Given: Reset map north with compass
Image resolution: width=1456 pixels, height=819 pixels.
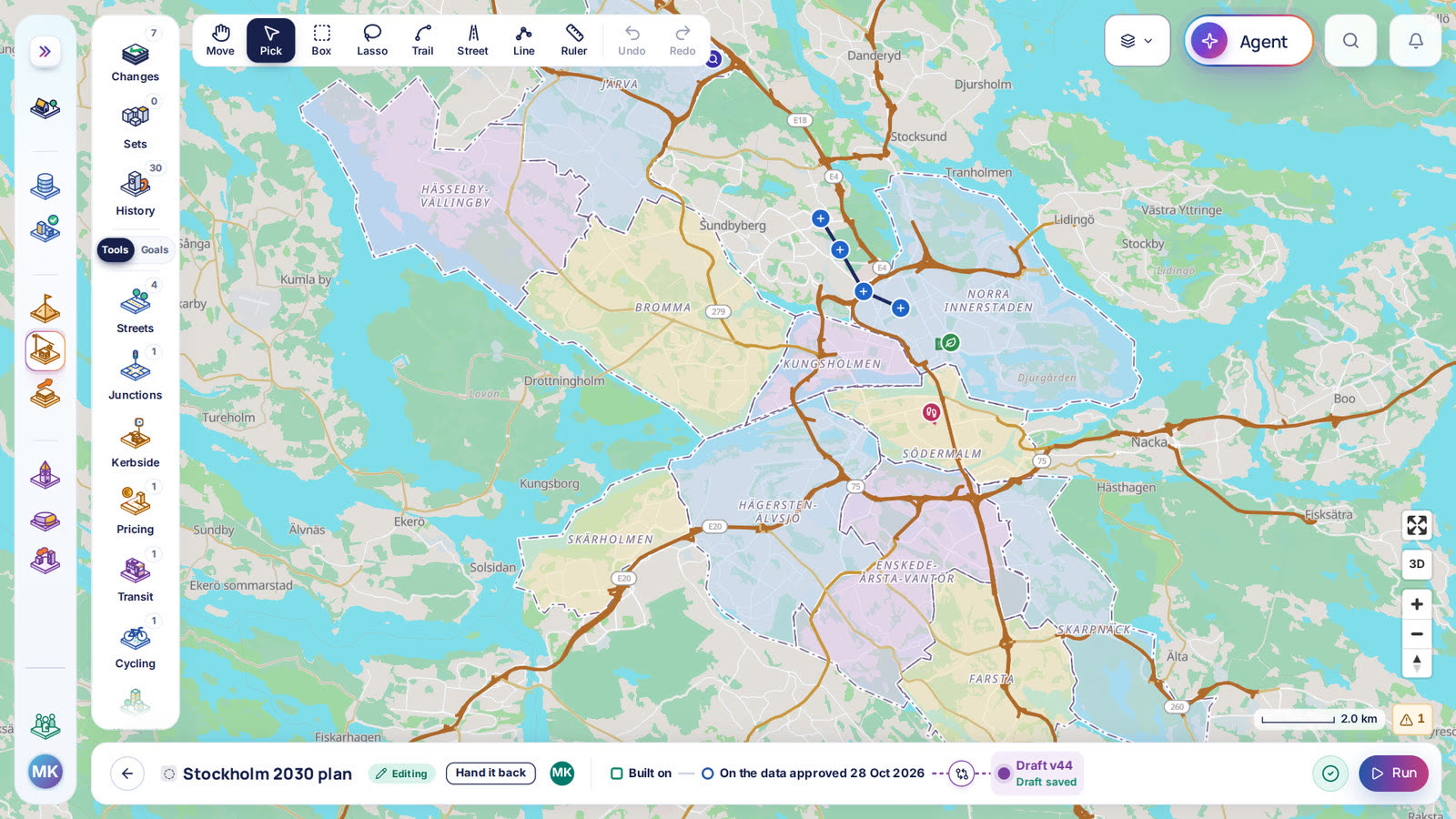Looking at the screenshot, I should point(1417,663).
